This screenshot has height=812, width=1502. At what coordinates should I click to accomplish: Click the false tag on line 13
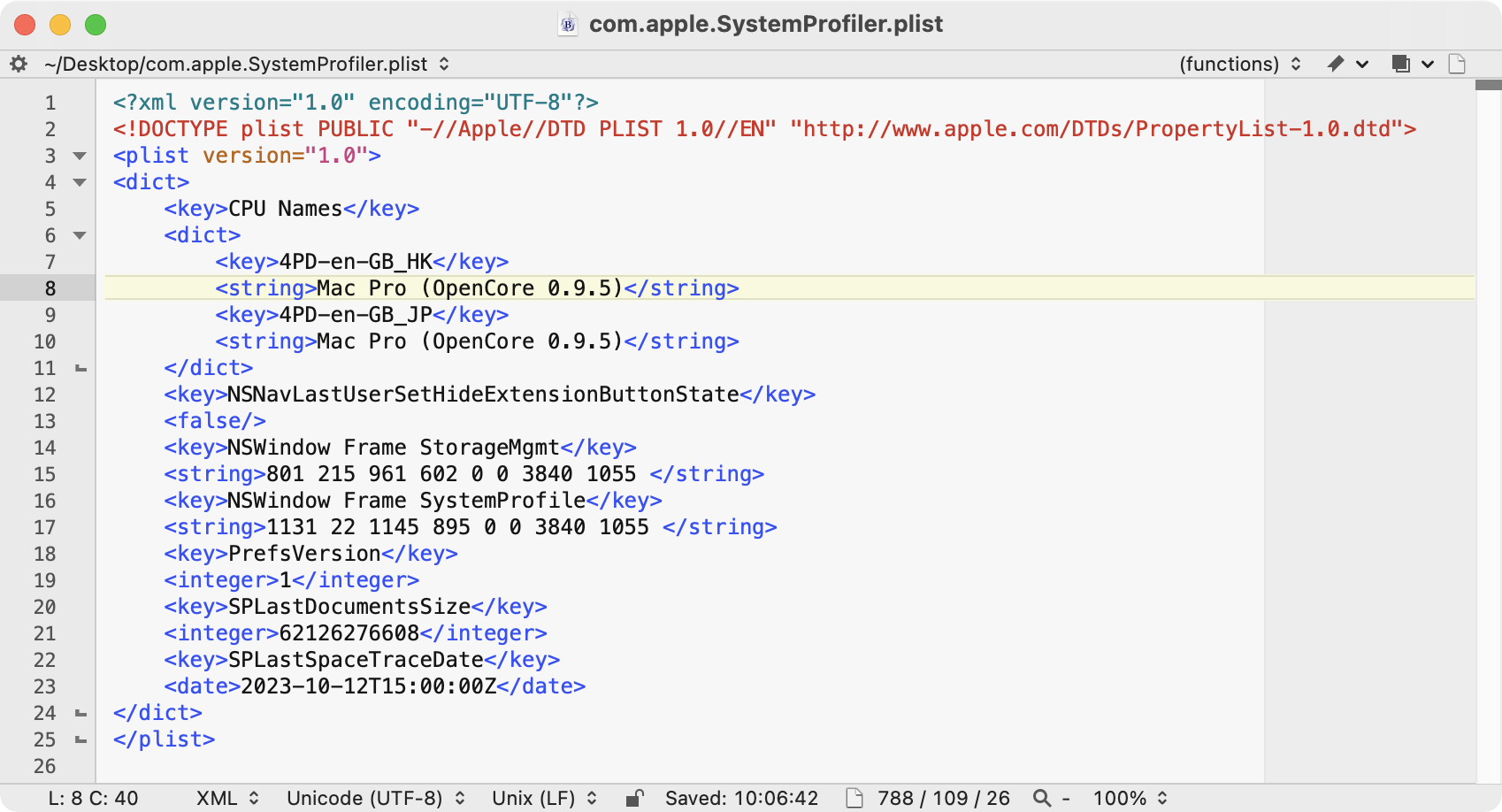[215, 421]
